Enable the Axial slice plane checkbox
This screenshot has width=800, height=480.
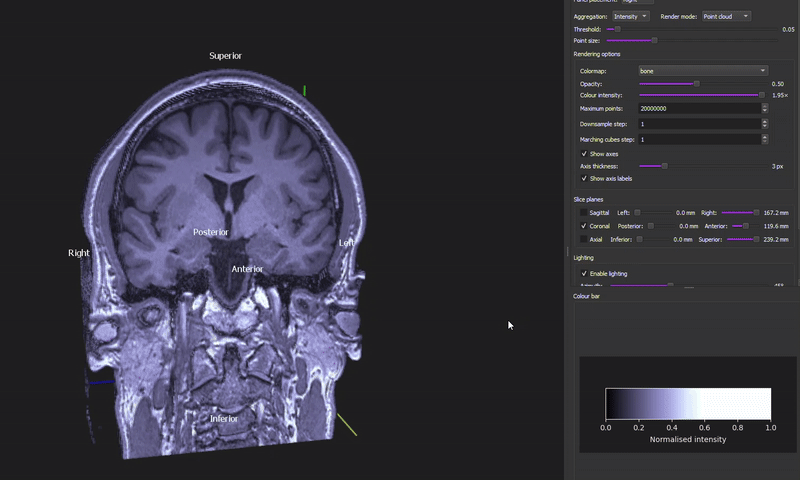(584, 240)
